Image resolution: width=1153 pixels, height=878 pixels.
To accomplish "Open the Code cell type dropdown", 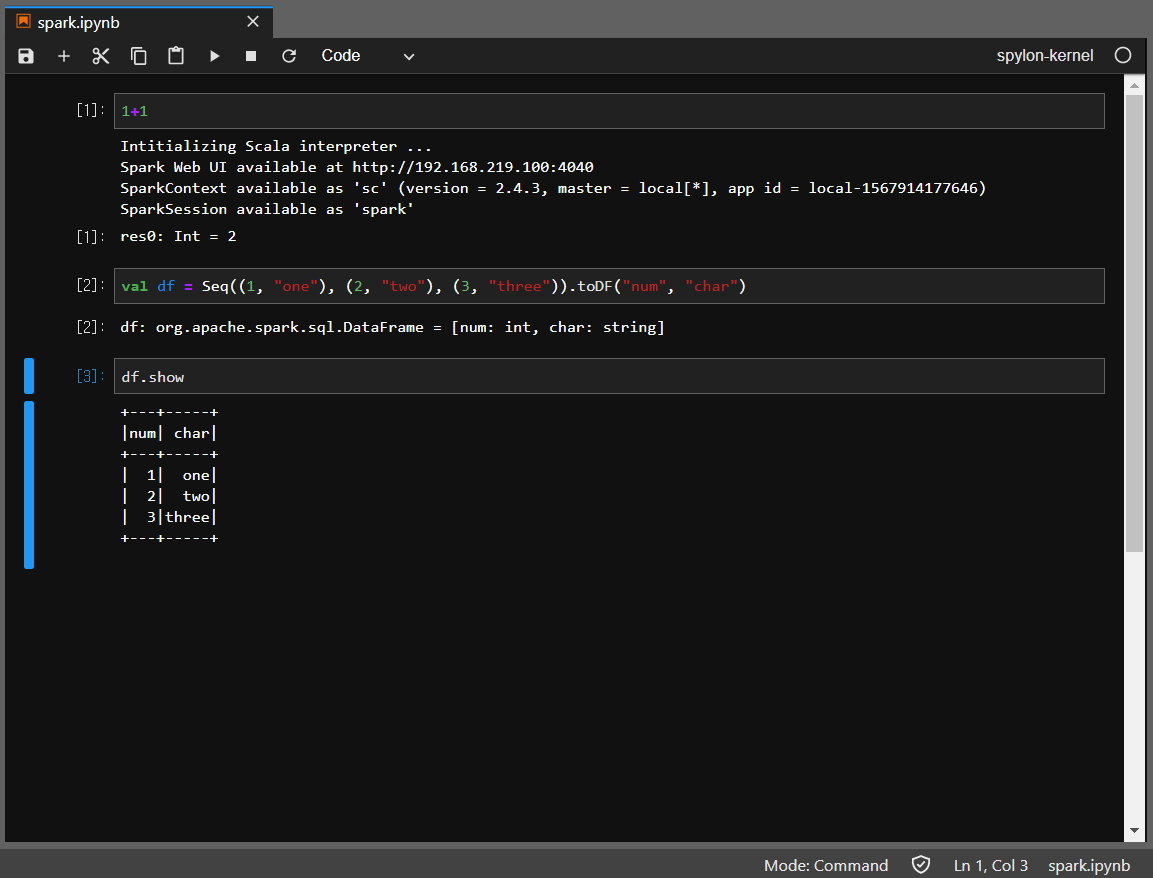I will tap(367, 56).
